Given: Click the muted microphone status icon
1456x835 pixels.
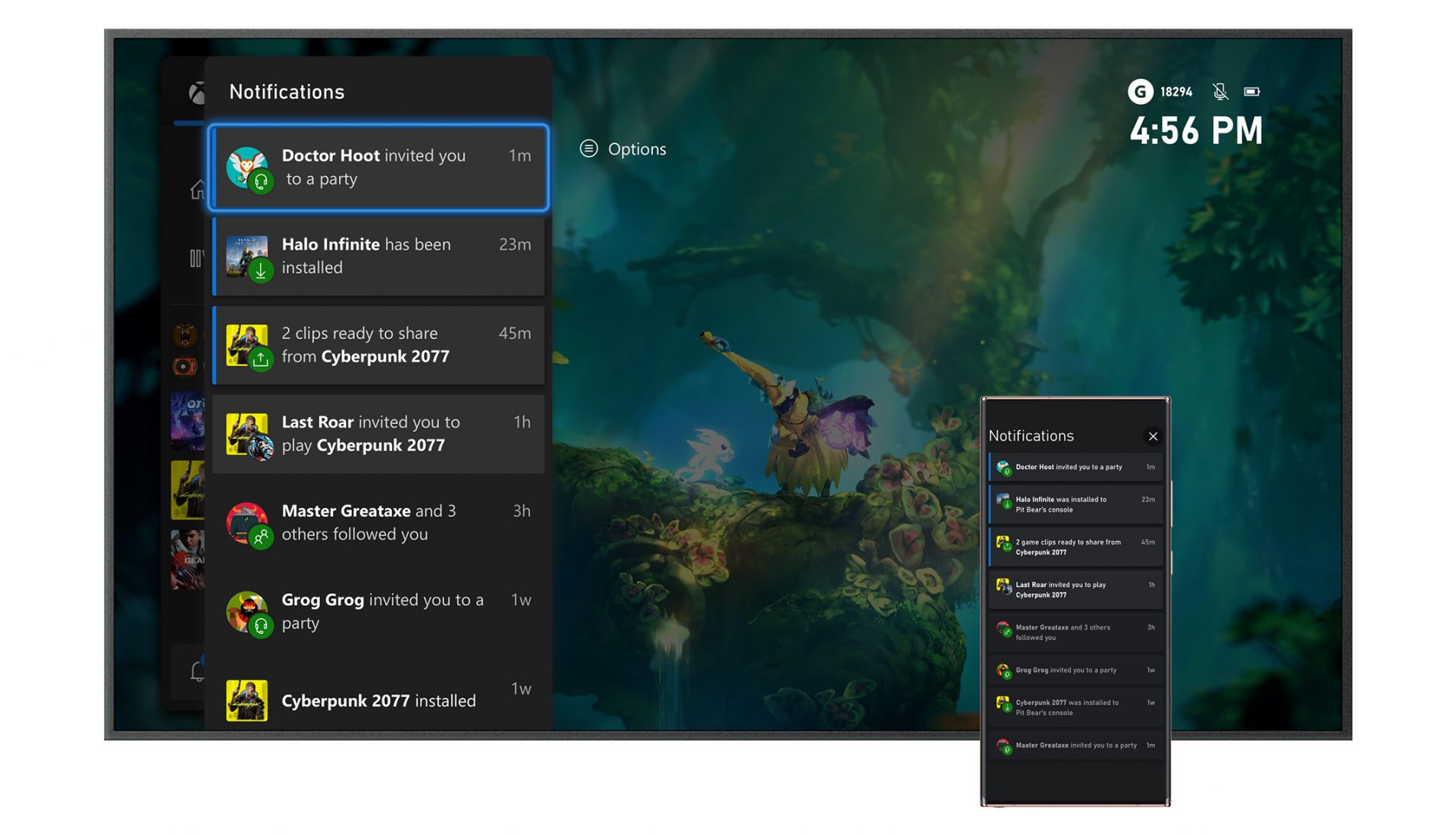Looking at the screenshot, I should pyautogui.click(x=1220, y=92).
